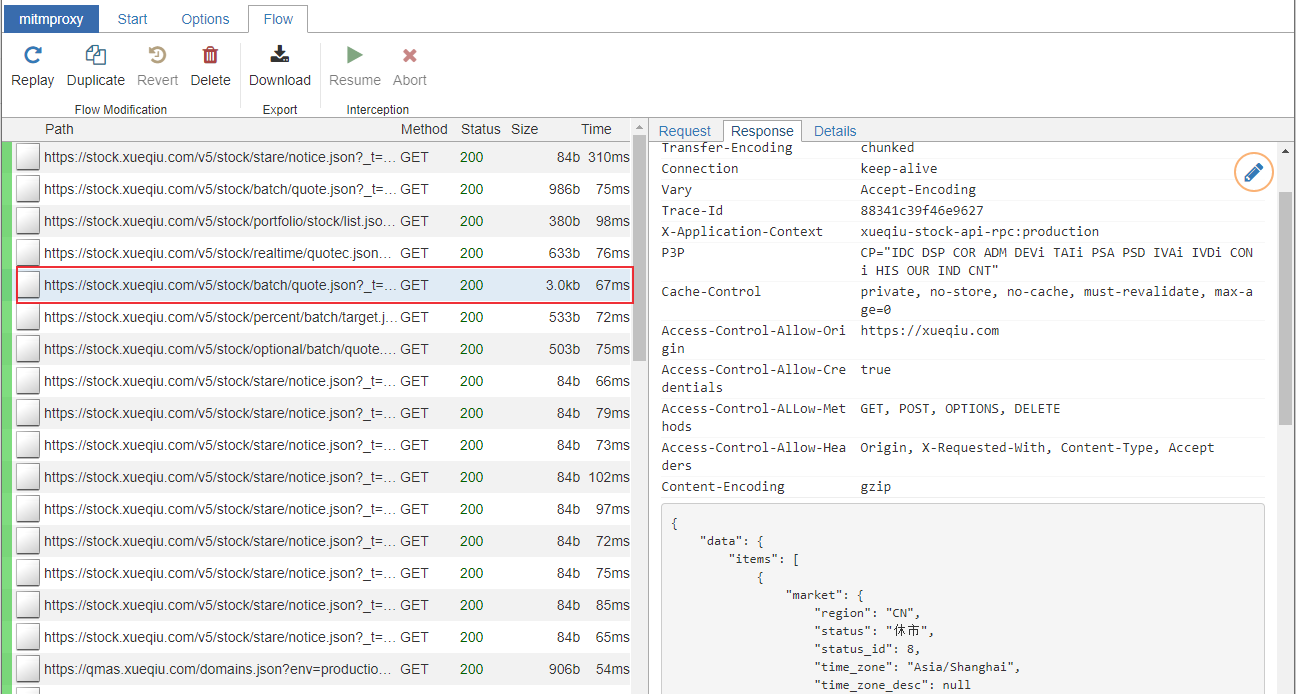This screenshot has width=1296, height=694.
Task: Duplicate the selected flow
Action: tap(96, 67)
